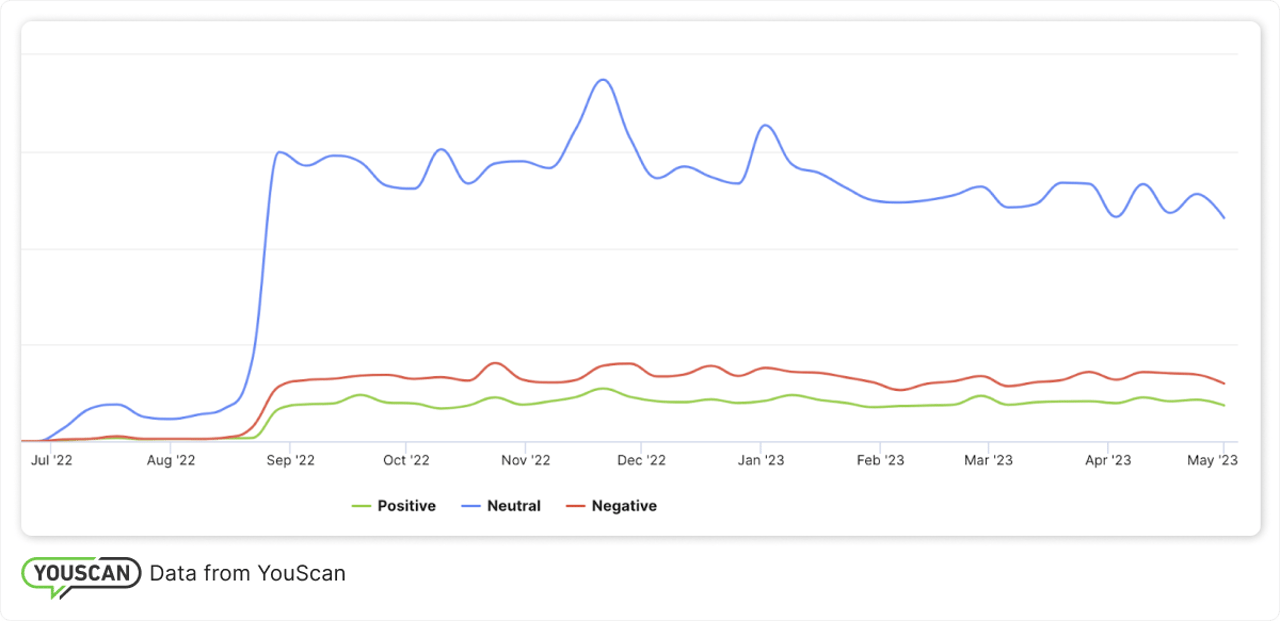
Task: Click the Mar '23 axis label
Action: (x=988, y=460)
